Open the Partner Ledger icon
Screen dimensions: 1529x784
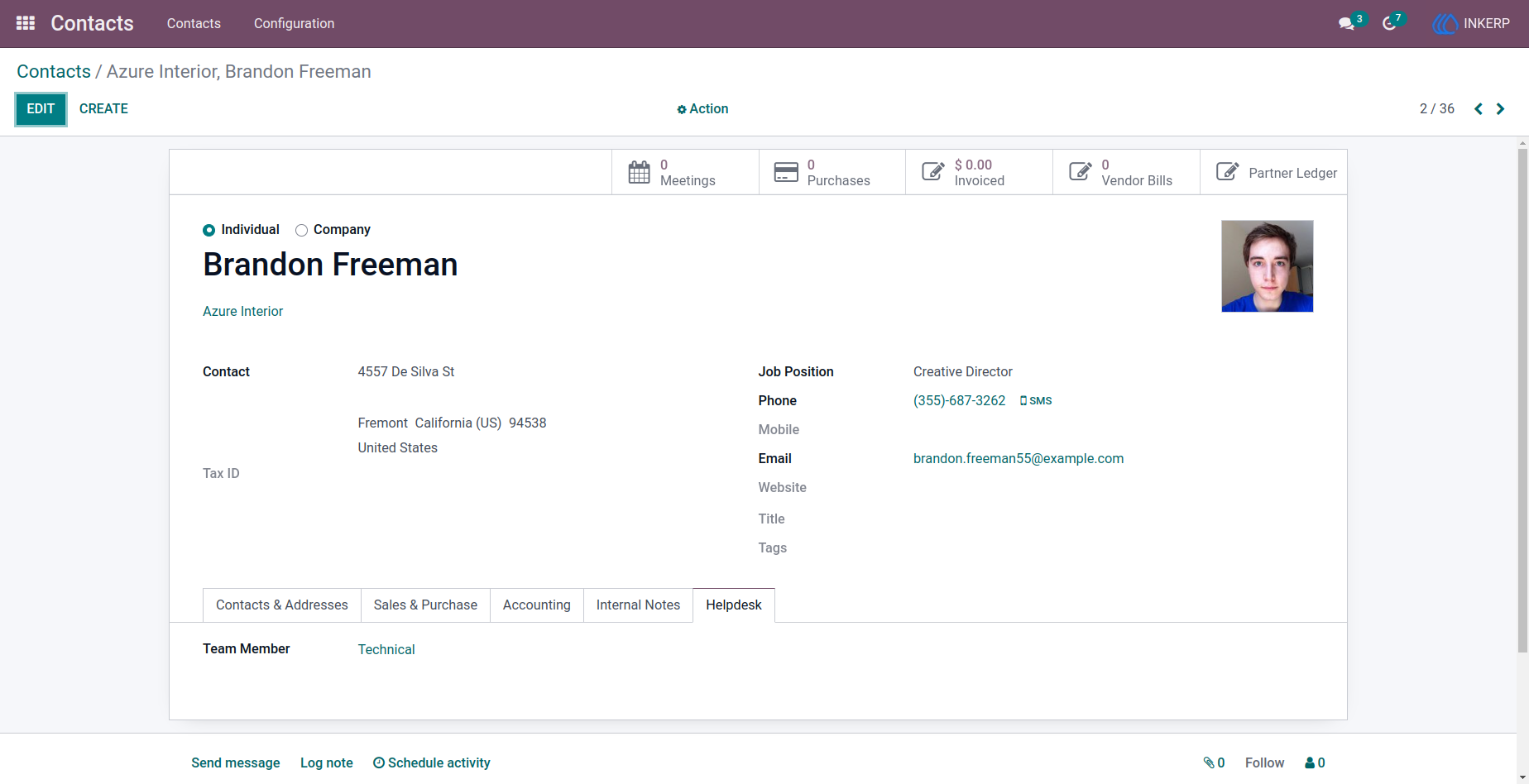click(x=1228, y=172)
